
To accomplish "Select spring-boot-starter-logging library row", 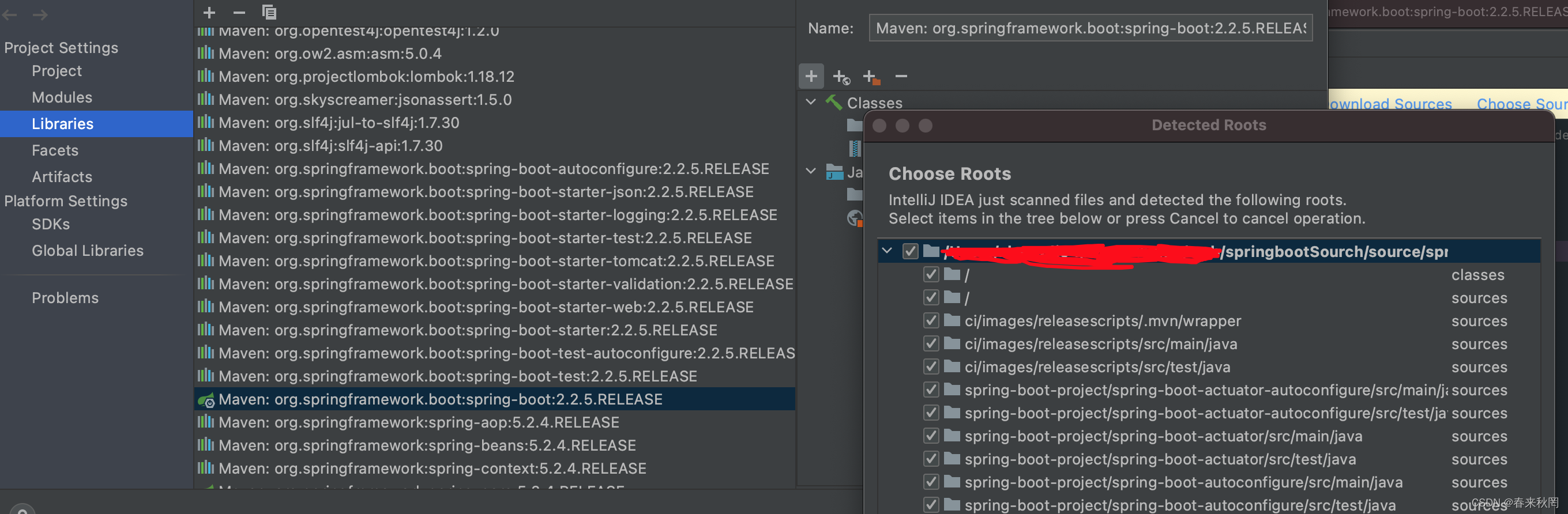I will tap(495, 215).
